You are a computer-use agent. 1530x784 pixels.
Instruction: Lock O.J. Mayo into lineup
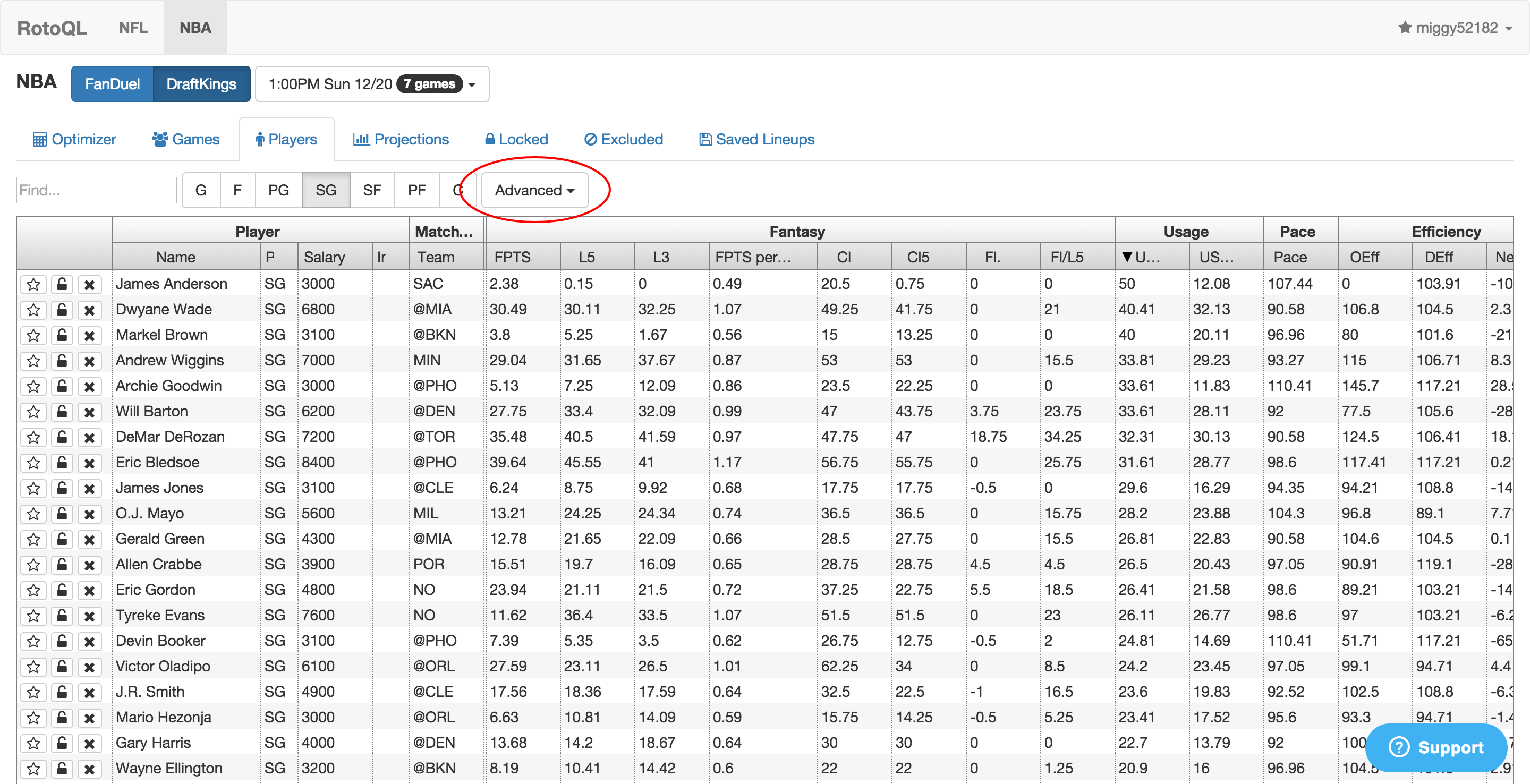(61, 514)
